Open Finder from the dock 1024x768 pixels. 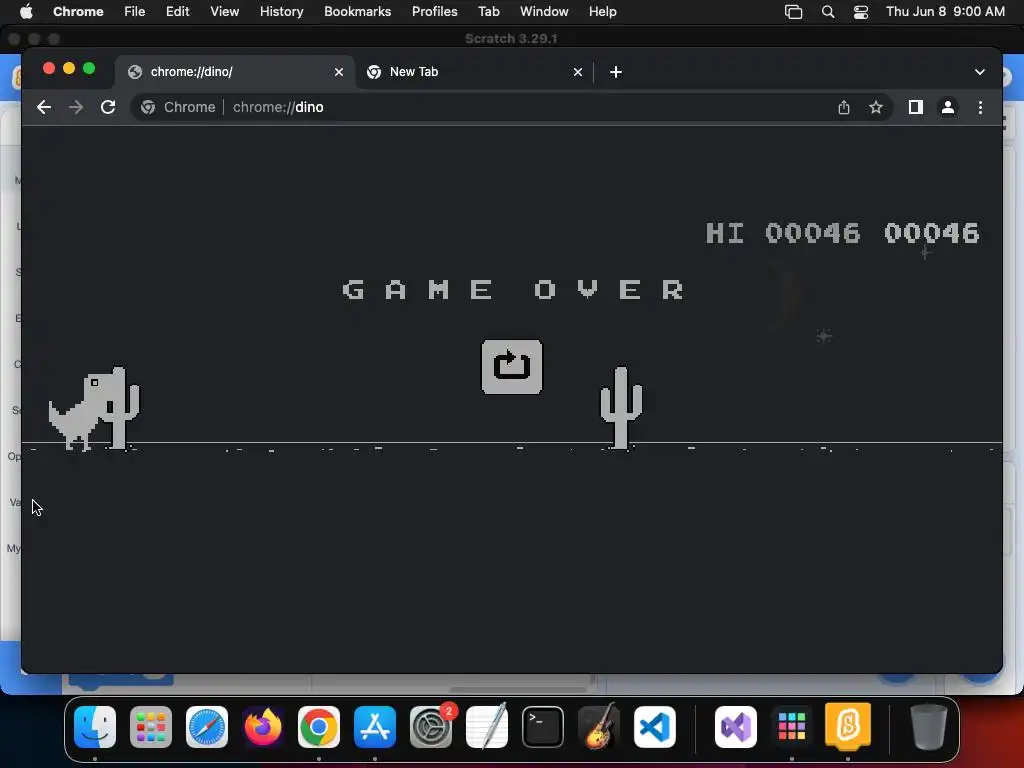click(x=95, y=727)
